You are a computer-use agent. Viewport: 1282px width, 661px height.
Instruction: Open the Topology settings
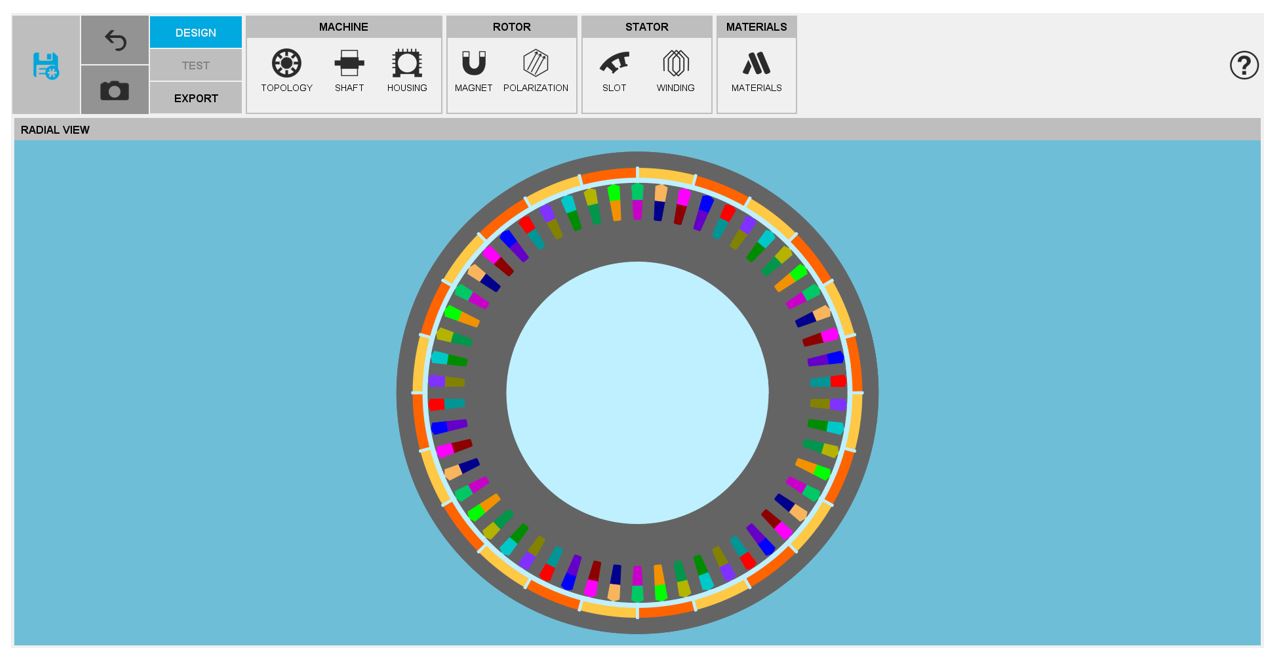[x=287, y=71]
